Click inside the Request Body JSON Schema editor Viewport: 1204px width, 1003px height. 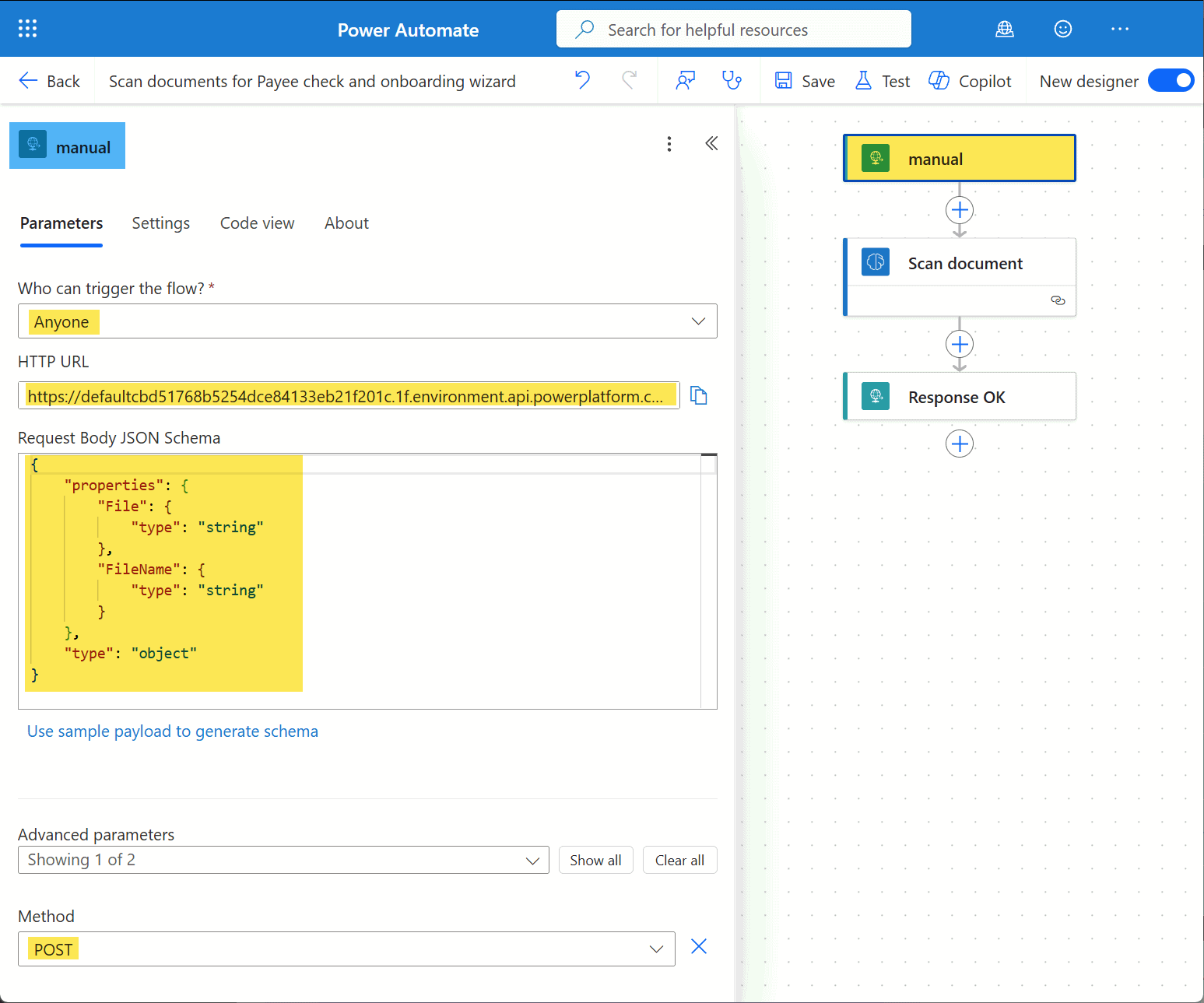click(x=367, y=580)
